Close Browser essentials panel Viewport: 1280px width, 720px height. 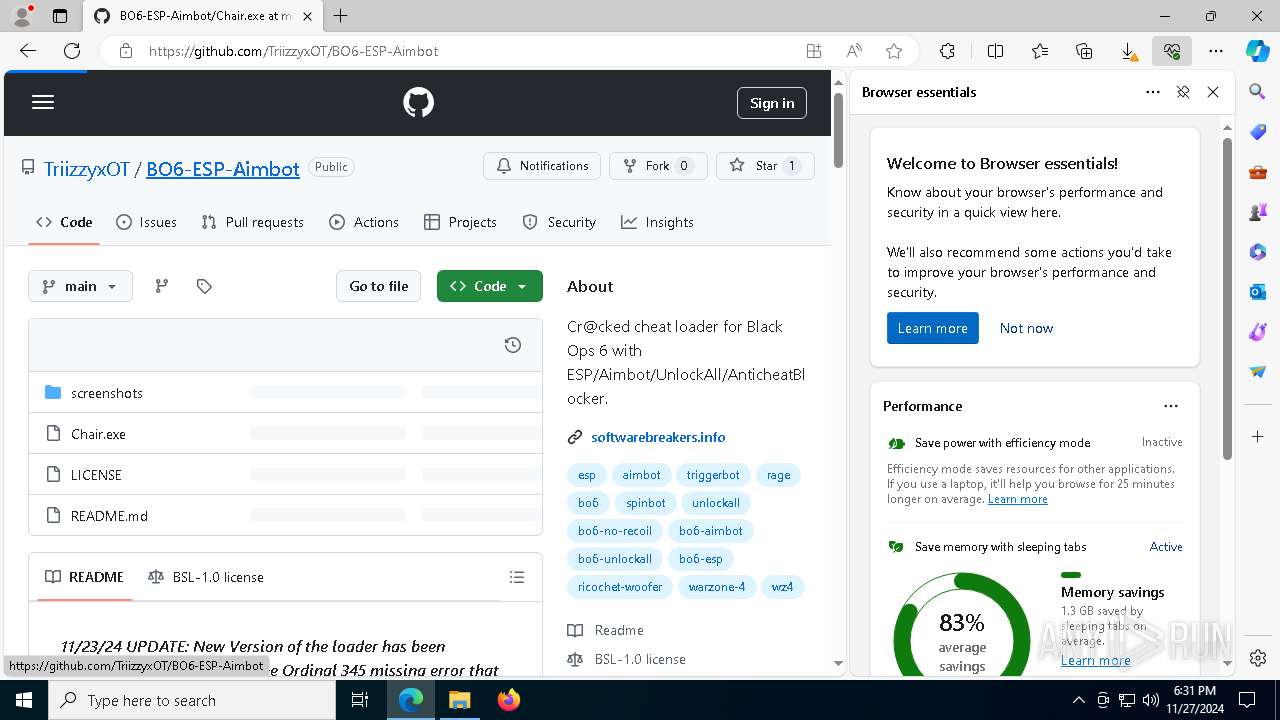1213,92
